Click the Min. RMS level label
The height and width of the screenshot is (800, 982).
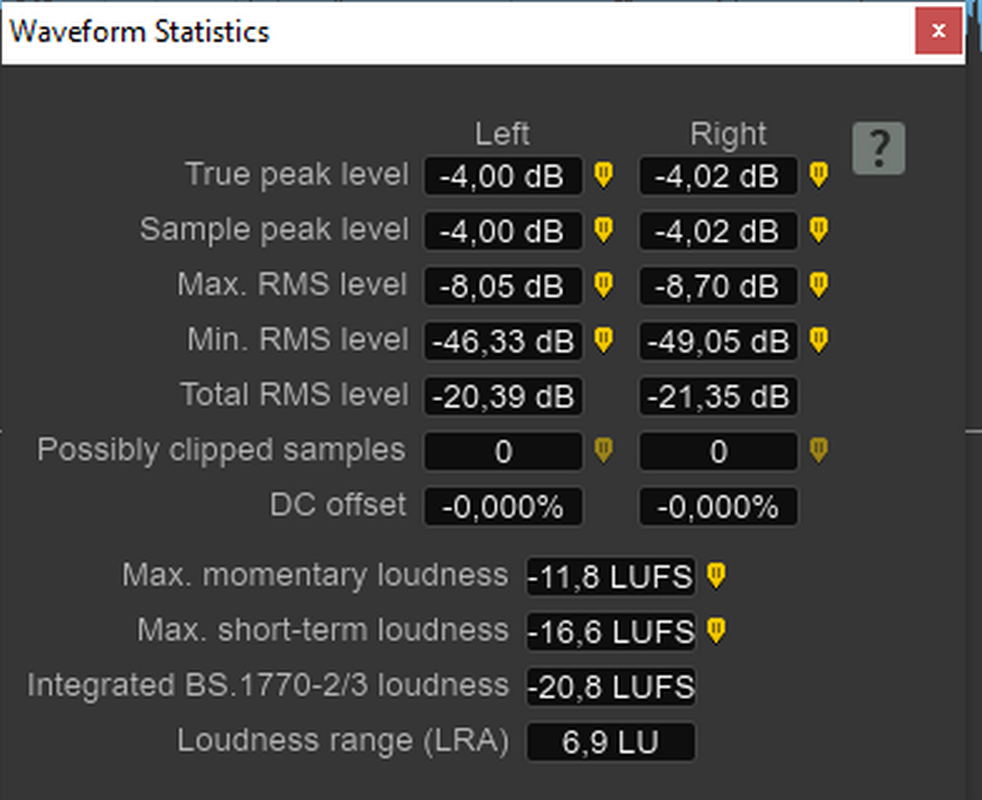tap(297, 340)
